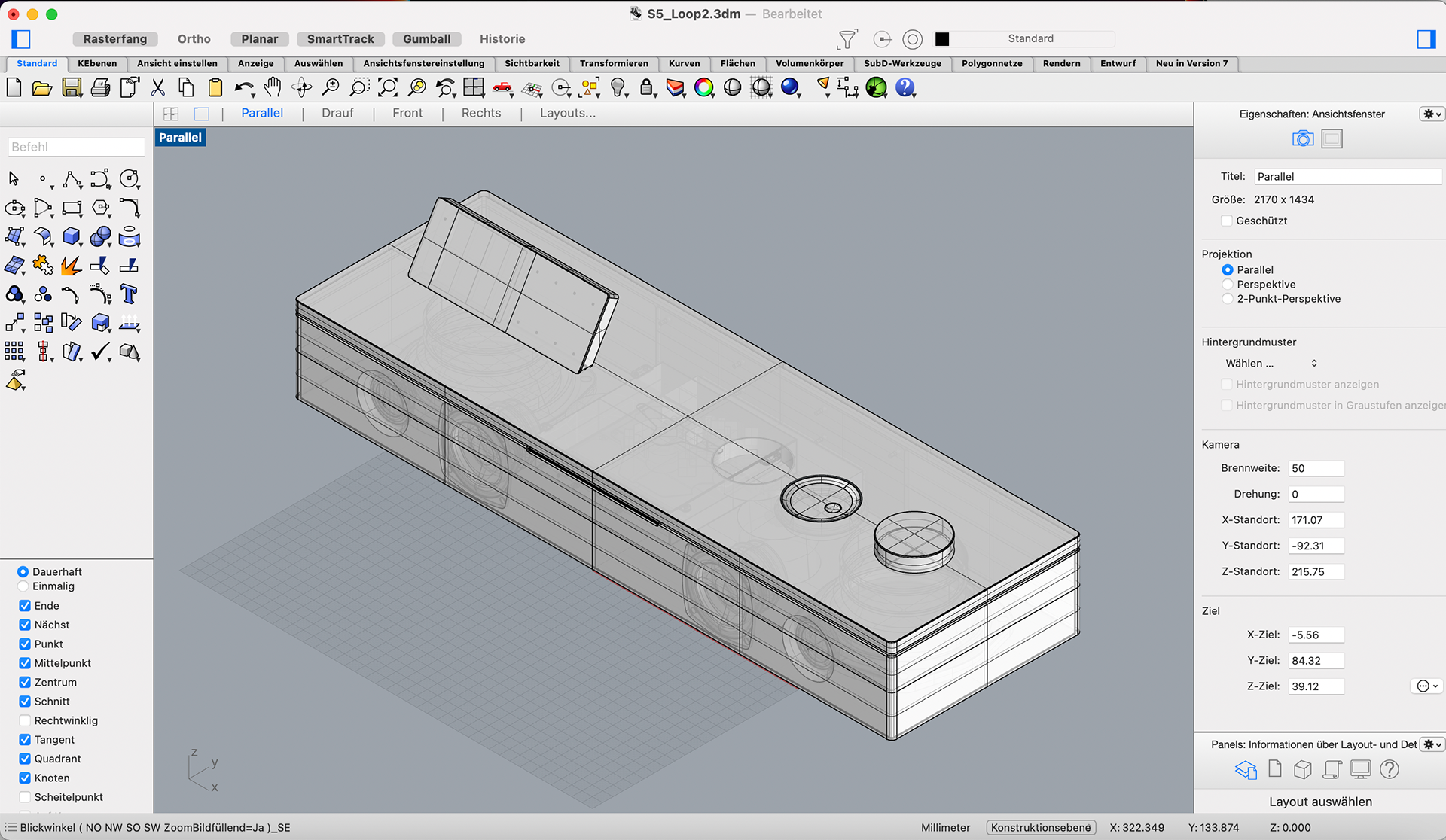The height and width of the screenshot is (840, 1446).
Task: Click the lock objects icon
Action: (x=646, y=88)
